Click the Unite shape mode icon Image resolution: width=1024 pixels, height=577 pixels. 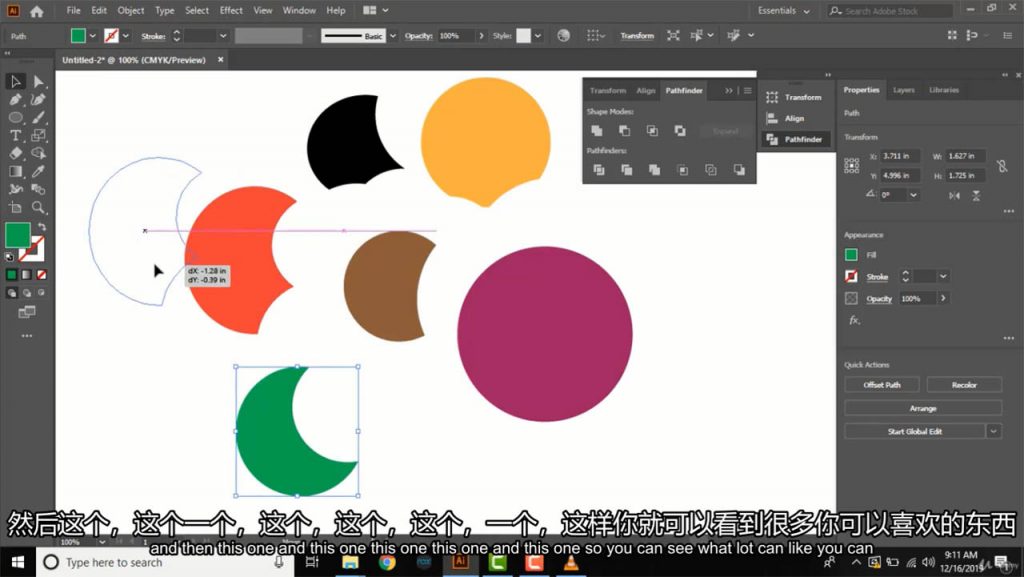[x=597, y=131]
